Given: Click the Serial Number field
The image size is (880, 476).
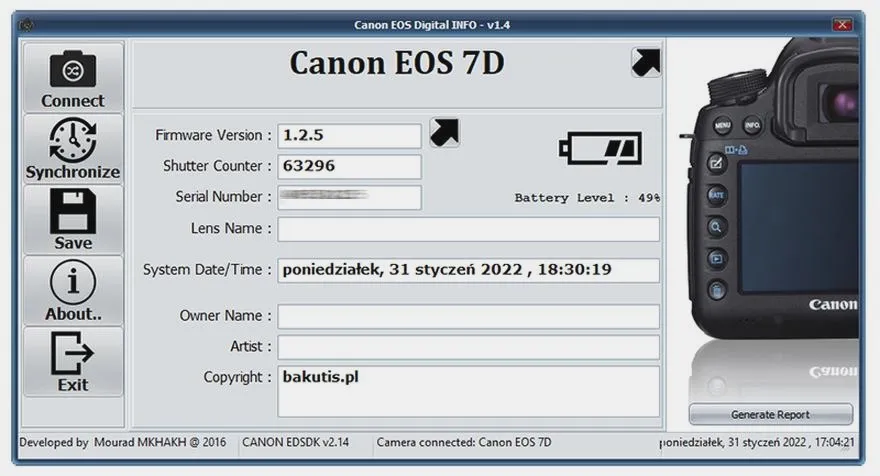Looking at the screenshot, I should [x=349, y=198].
